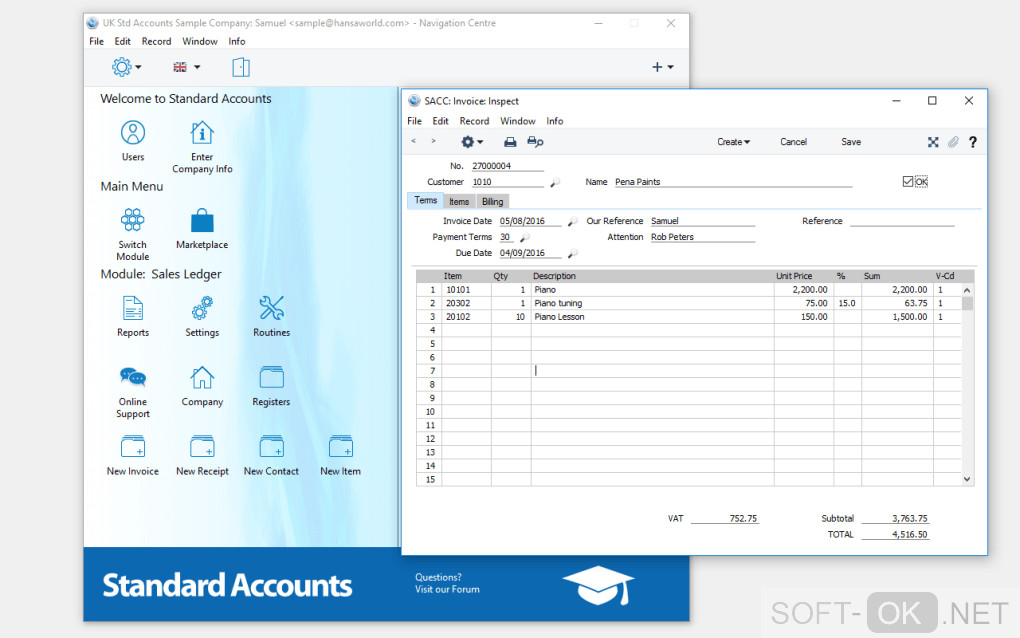This screenshot has height=638, width=1020.
Task: Click the log out door icon in Navigation Centre
Action: [241, 67]
